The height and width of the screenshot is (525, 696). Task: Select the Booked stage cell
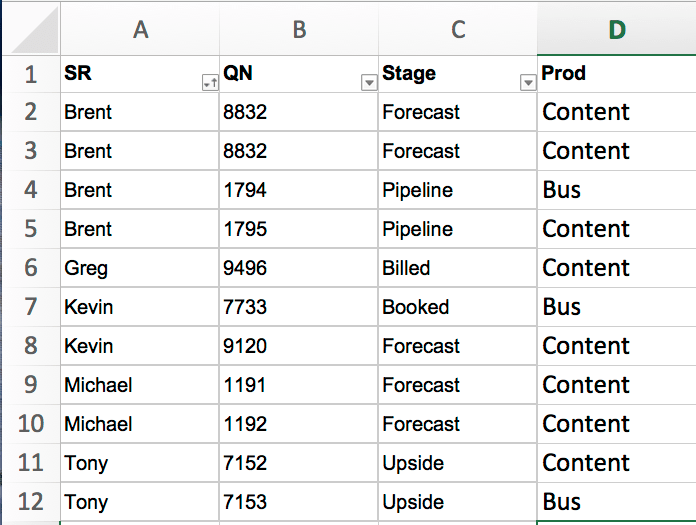click(458, 307)
